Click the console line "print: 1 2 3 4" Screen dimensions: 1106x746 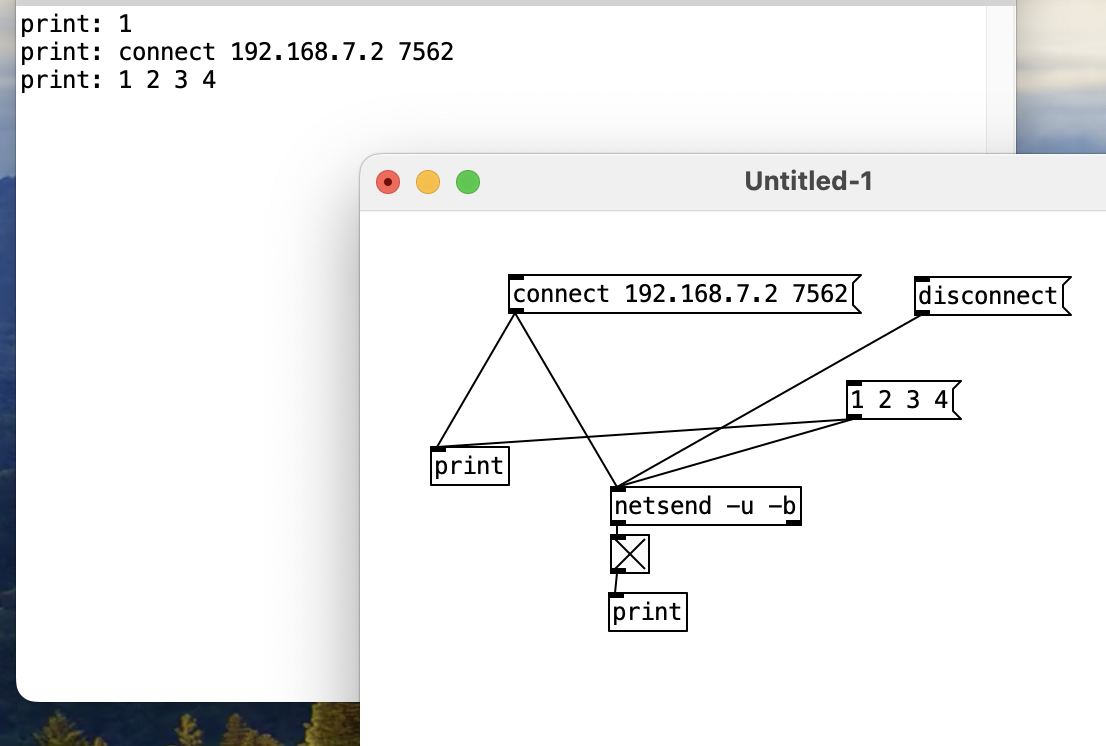coord(118,80)
